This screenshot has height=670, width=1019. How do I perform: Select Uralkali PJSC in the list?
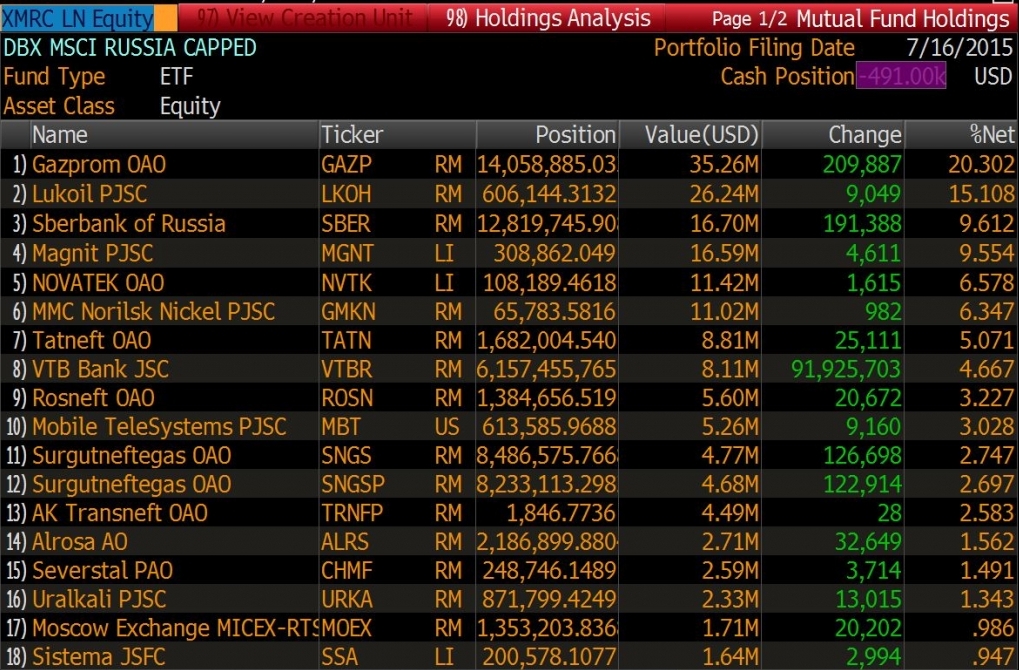pyautogui.click(x=99, y=599)
